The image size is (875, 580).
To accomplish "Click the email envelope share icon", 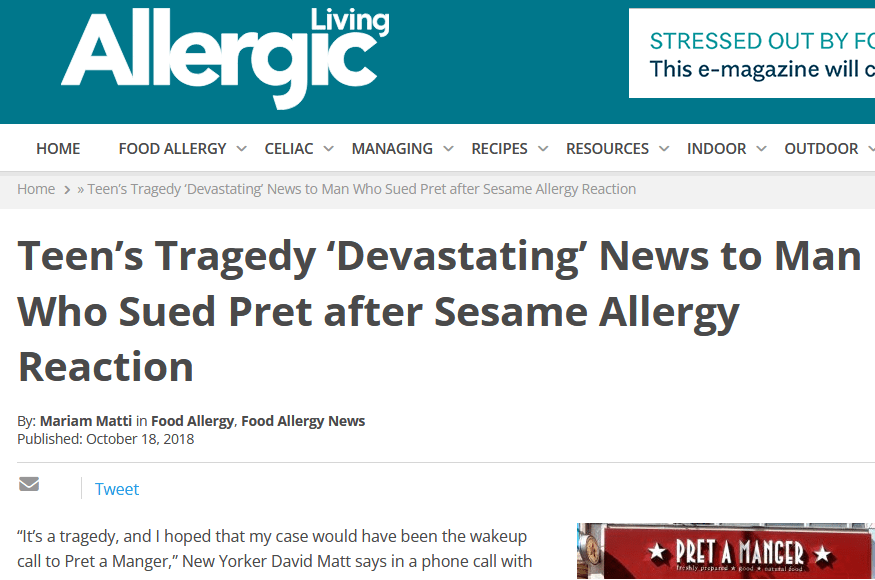I will 29,485.
